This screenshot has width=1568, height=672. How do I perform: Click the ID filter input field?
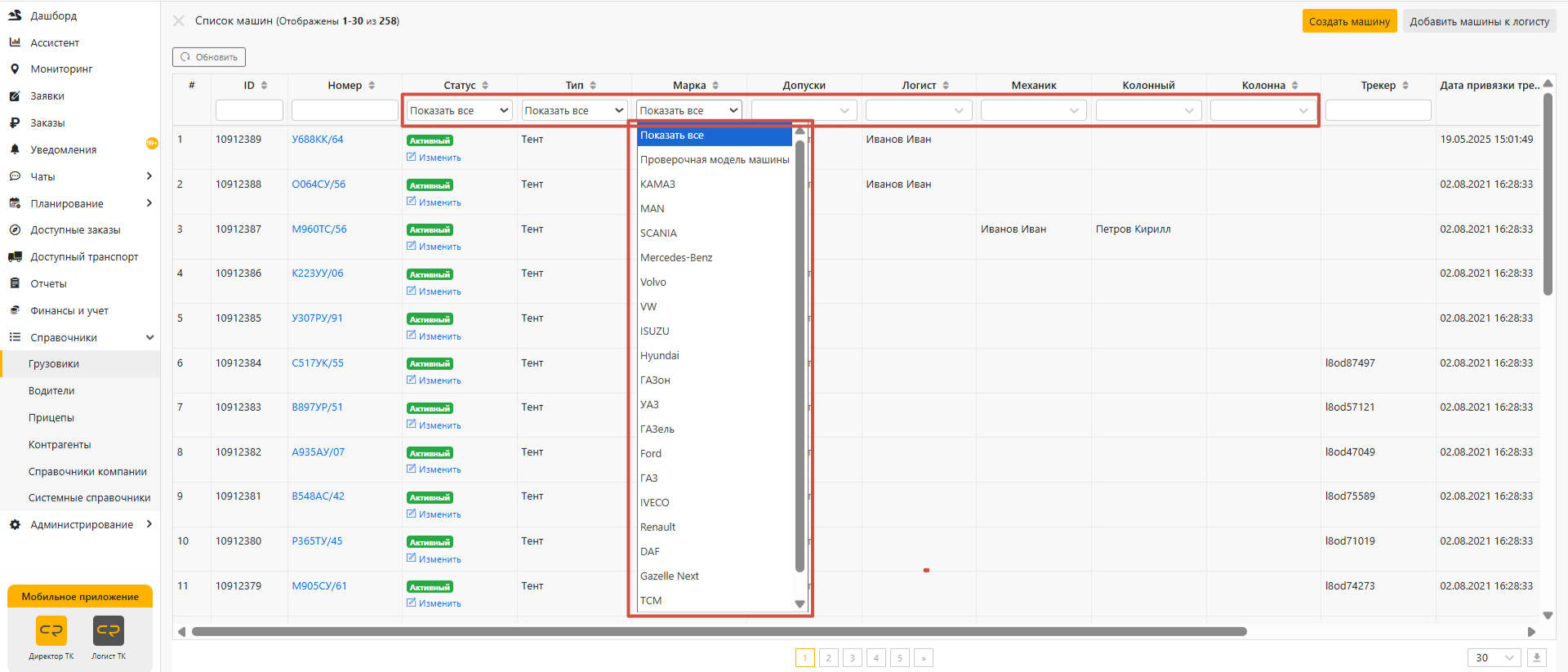249,110
